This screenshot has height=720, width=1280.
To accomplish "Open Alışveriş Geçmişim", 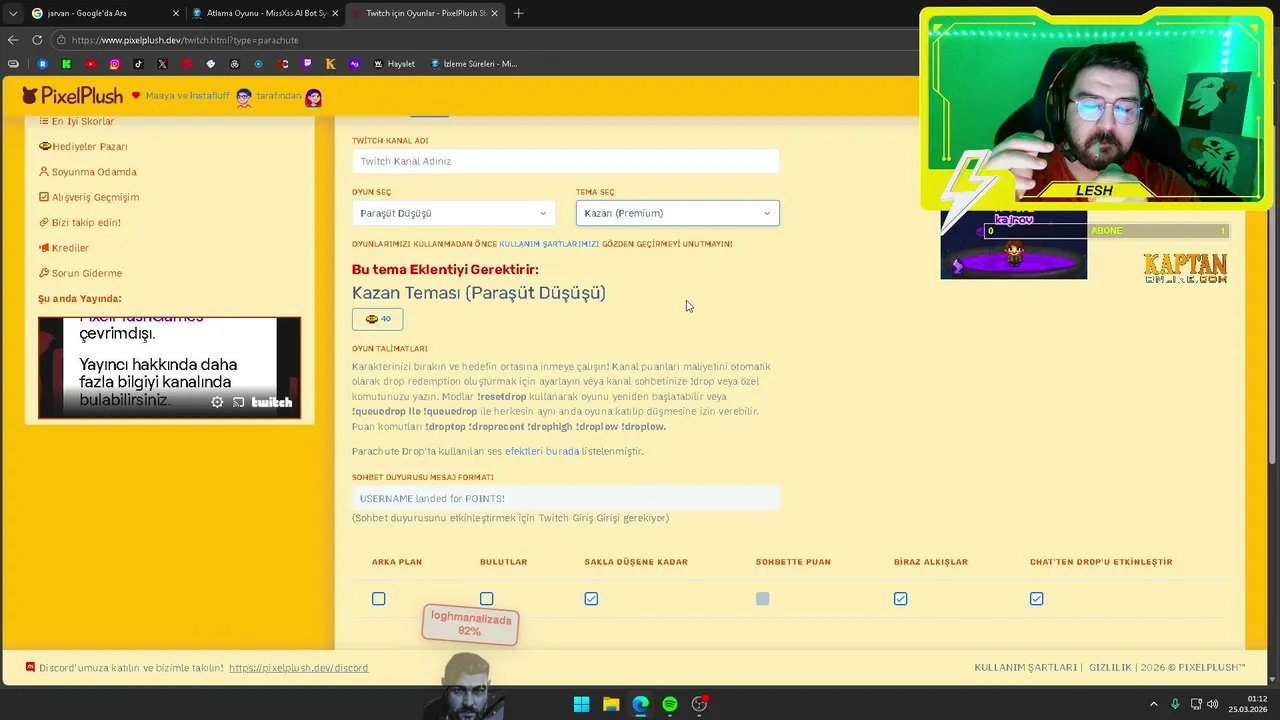I will 88,197.
